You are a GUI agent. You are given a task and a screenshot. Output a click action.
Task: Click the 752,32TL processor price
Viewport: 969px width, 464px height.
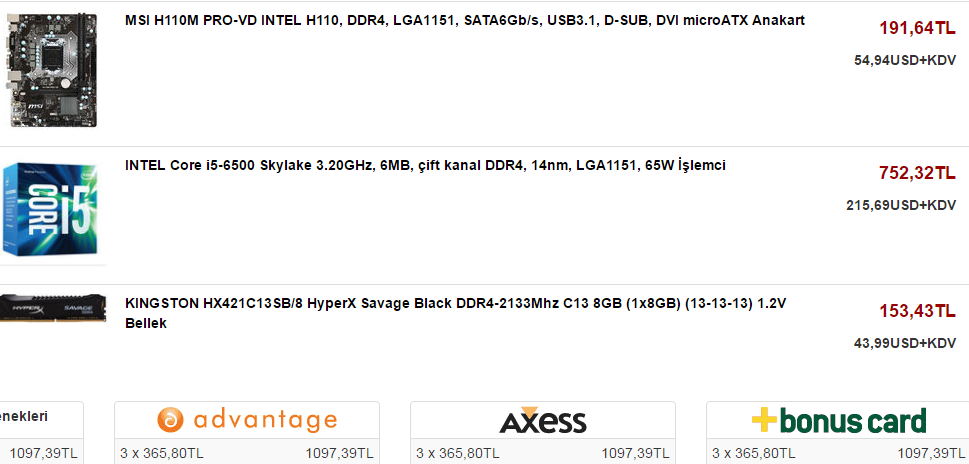click(917, 174)
